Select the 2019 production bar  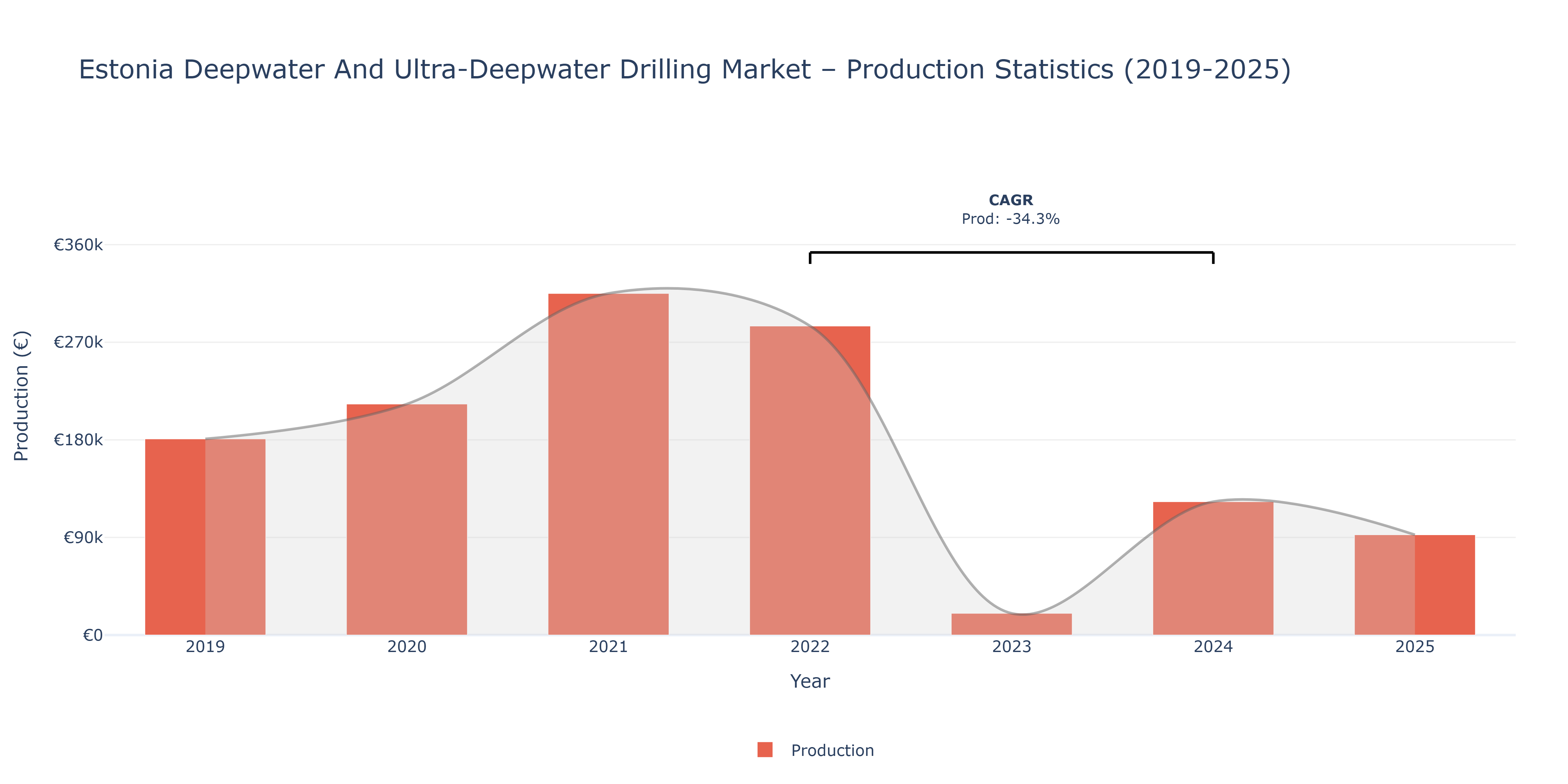[205, 537]
